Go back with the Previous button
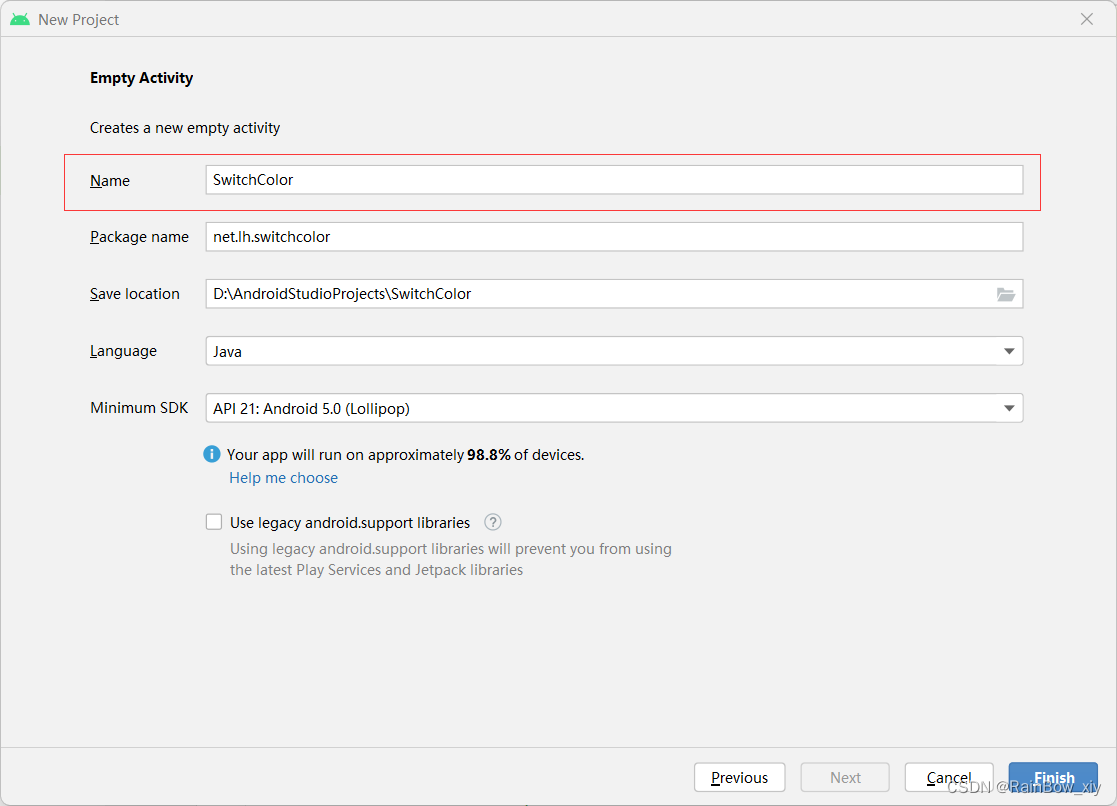 coord(739,777)
